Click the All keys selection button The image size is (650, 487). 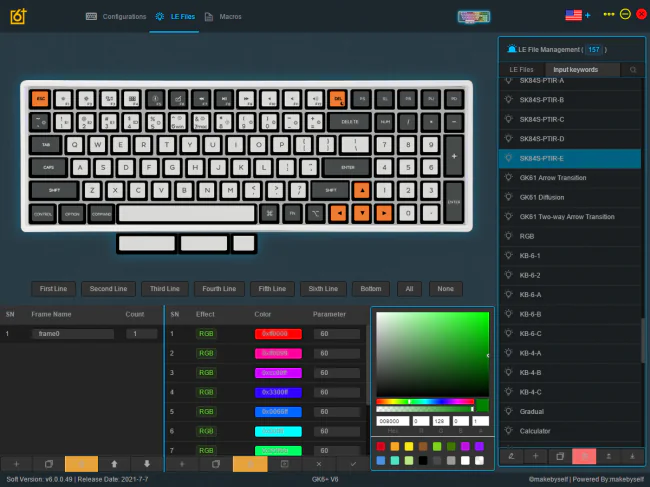[409, 289]
